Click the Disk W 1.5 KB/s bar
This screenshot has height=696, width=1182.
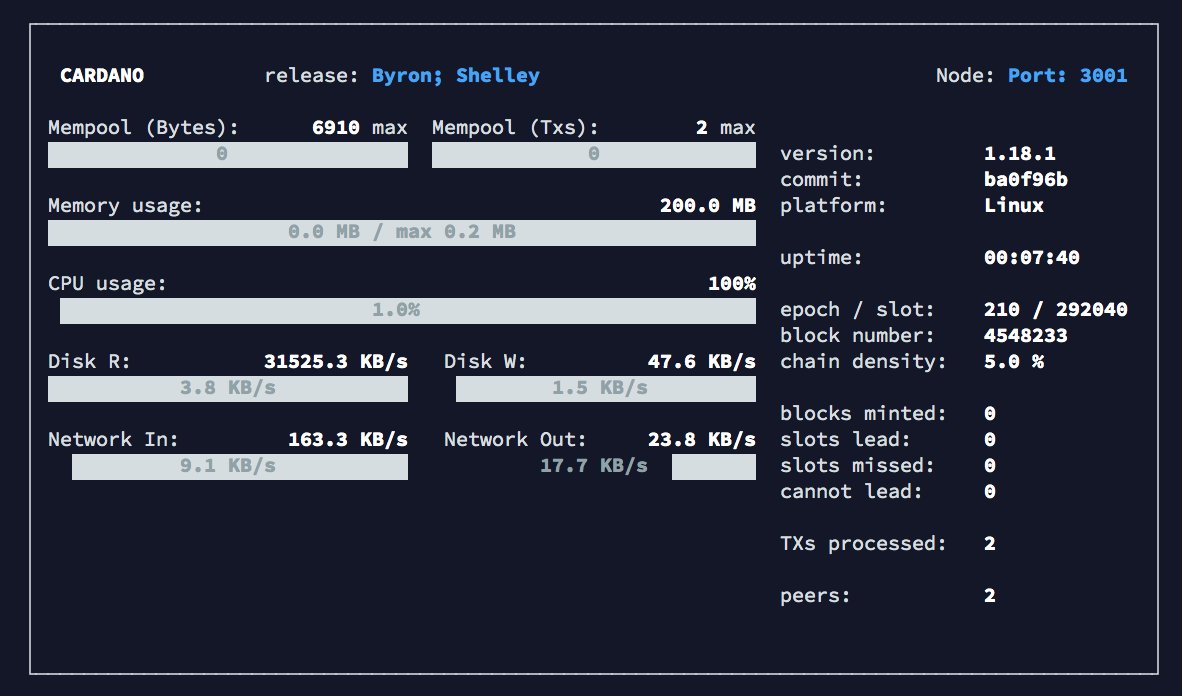coord(606,388)
